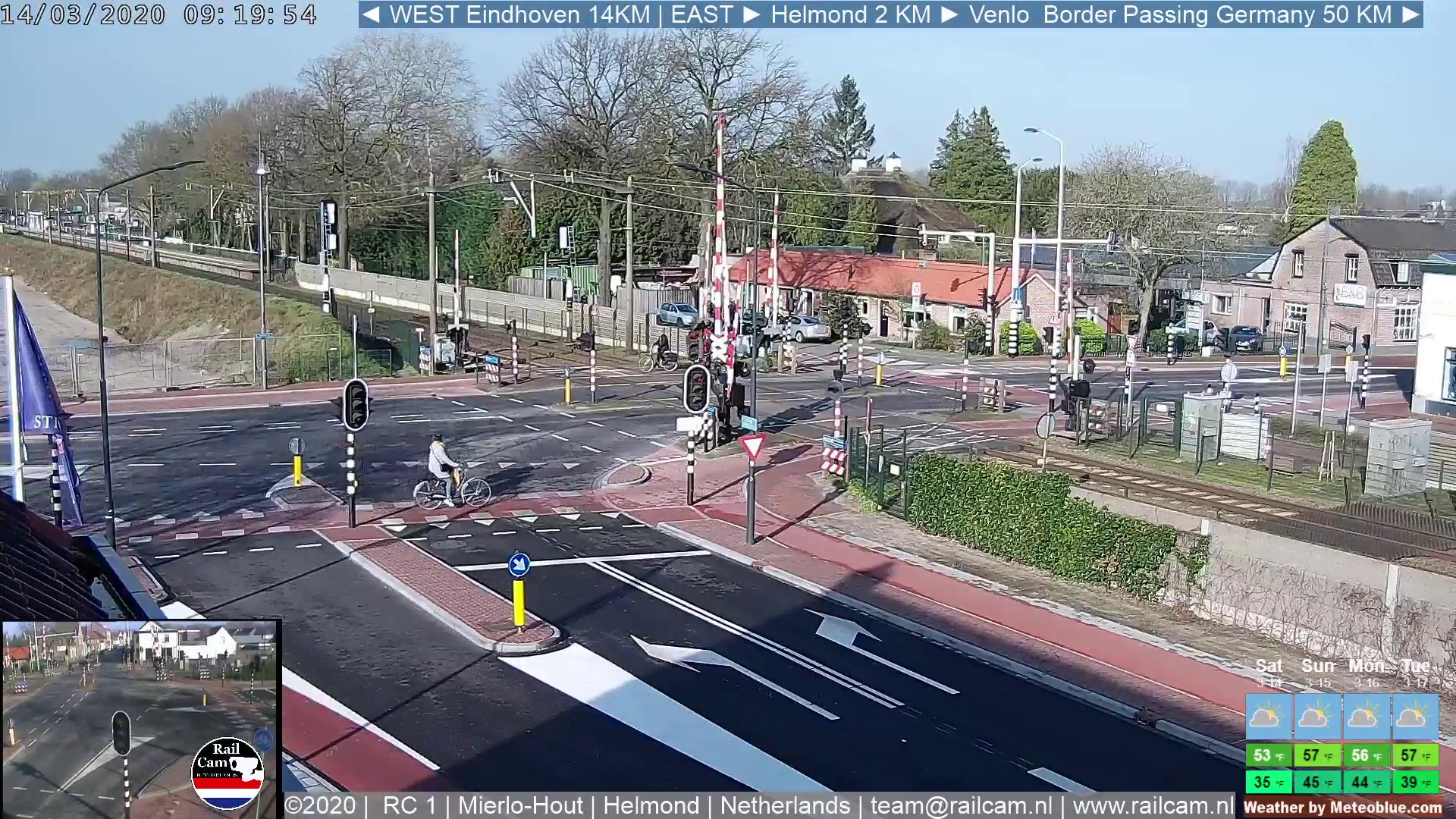Open the www.railcam.nl website link
Viewport: 1456px width, 819px height.
(x=1153, y=805)
